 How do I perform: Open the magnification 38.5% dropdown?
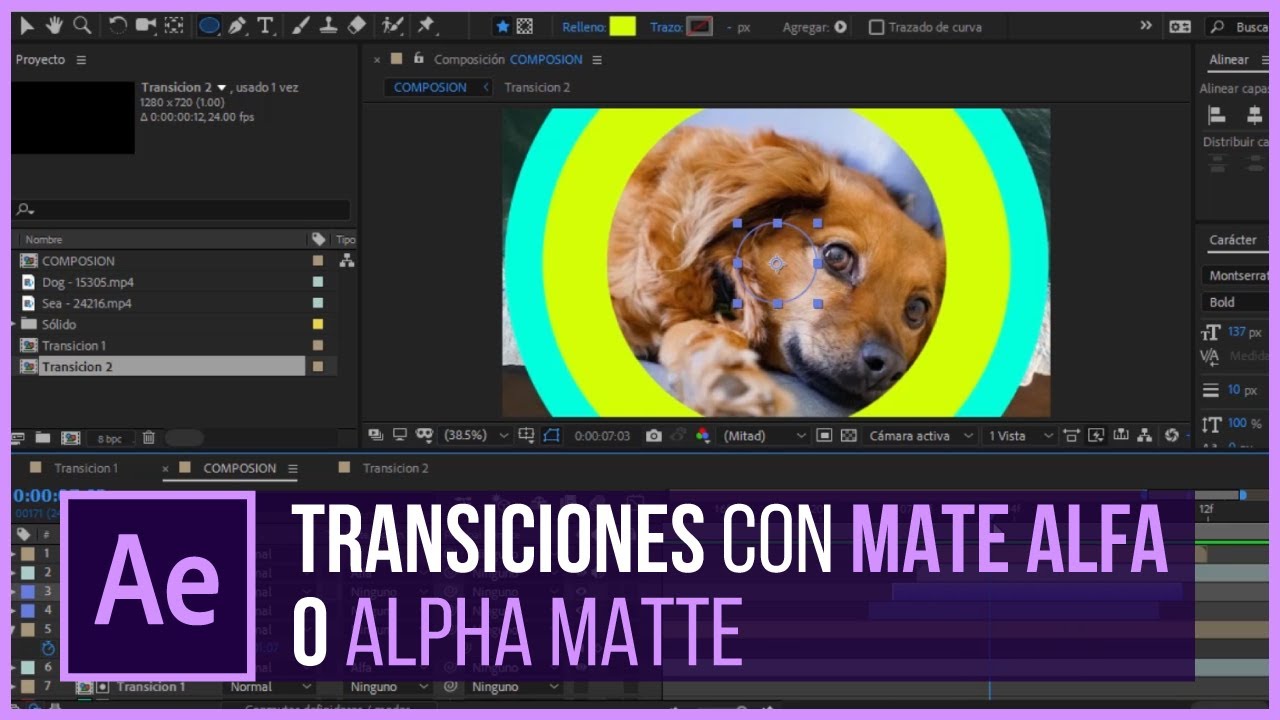[x=475, y=436]
